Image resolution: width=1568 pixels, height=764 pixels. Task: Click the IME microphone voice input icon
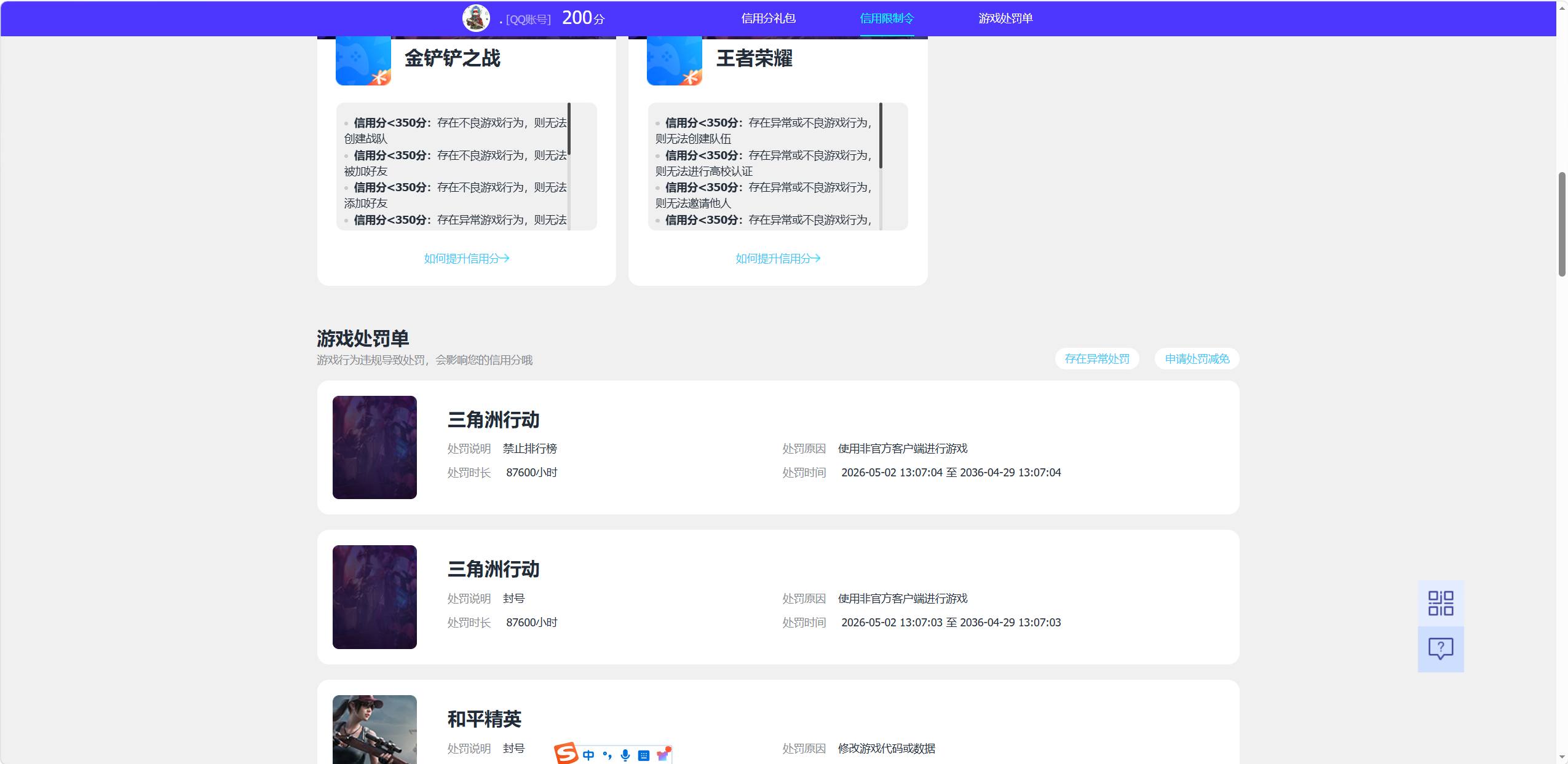(x=625, y=755)
